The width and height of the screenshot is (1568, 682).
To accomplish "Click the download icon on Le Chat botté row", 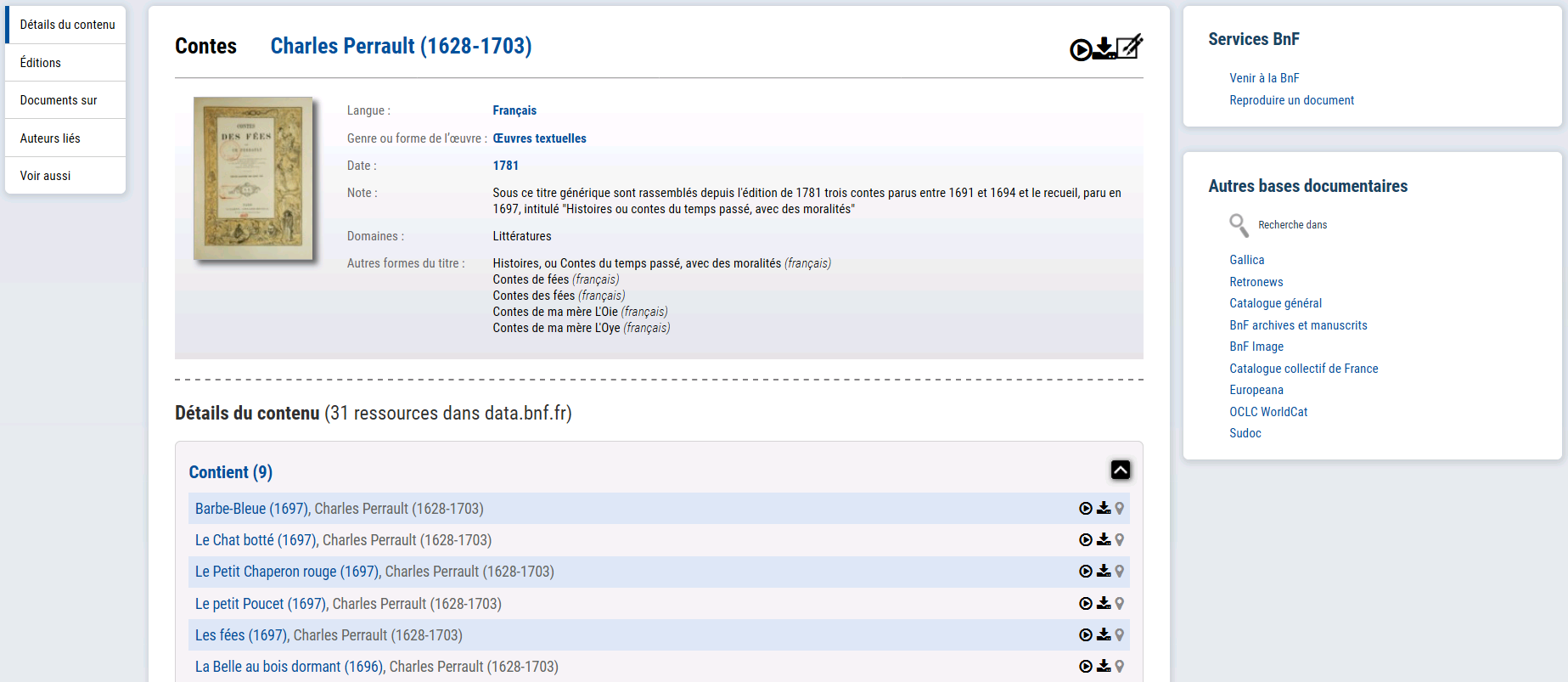I will (1104, 539).
